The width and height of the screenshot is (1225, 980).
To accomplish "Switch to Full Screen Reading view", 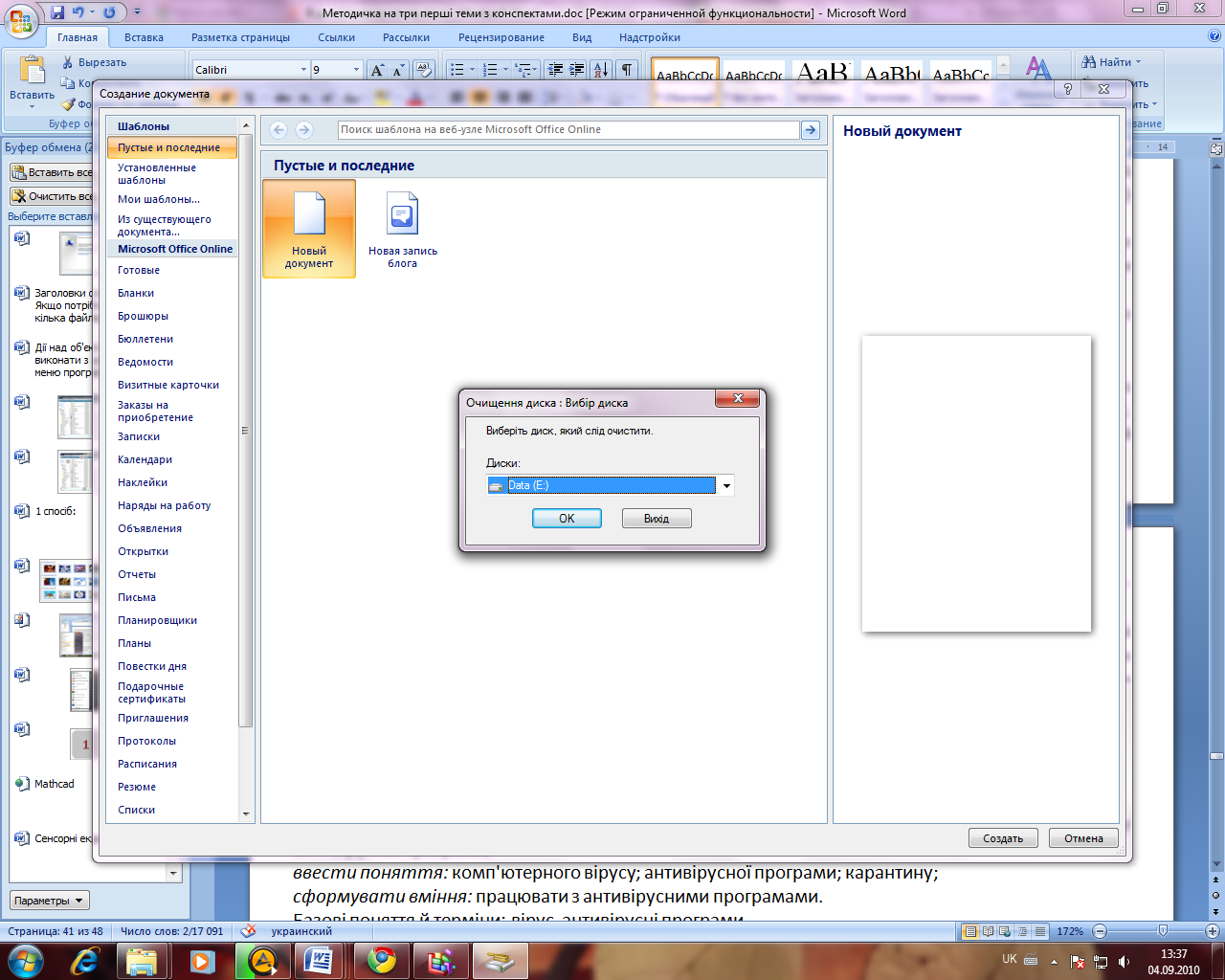I will (988, 931).
